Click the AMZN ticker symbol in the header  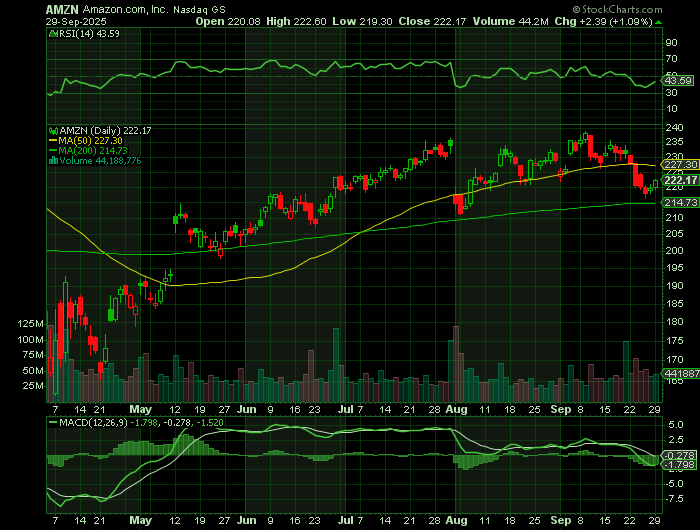(x=62, y=9)
